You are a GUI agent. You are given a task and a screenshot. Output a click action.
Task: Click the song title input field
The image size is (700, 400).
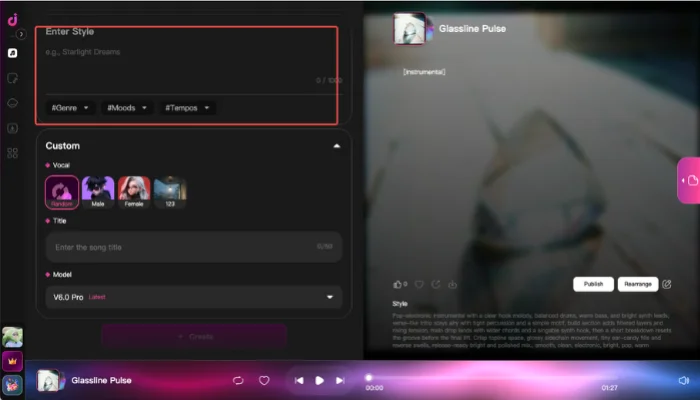(x=194, y=247)
